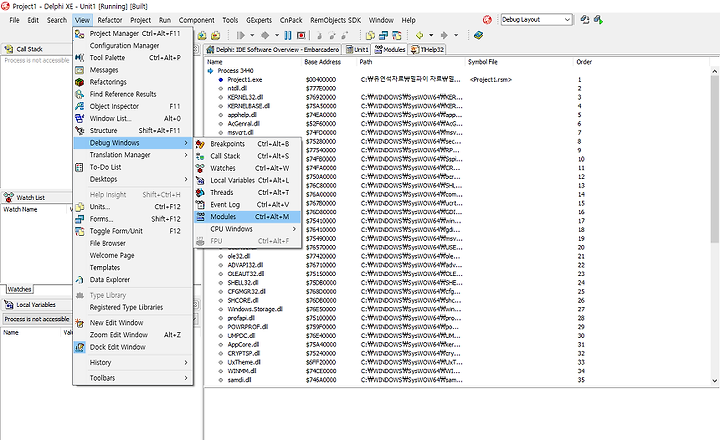Open the Help contents book icon
Viewport: 720px width, 440px height.
tap(478, 35)
